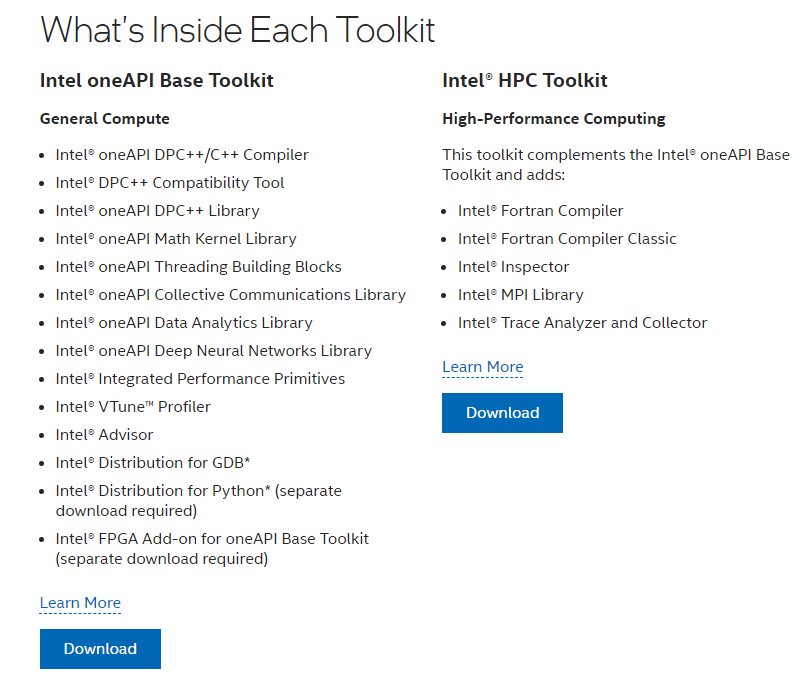806x691 pixels.
Task: Click Intel Distribution for GDB item
Action: [153, 463]
